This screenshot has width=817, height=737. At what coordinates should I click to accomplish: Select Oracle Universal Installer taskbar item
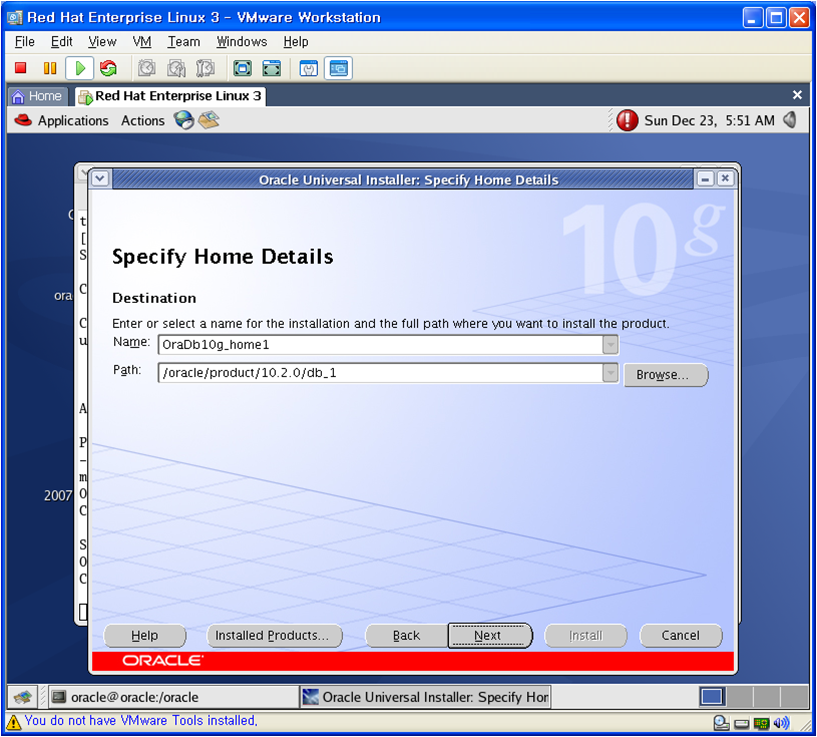[425, 697]
